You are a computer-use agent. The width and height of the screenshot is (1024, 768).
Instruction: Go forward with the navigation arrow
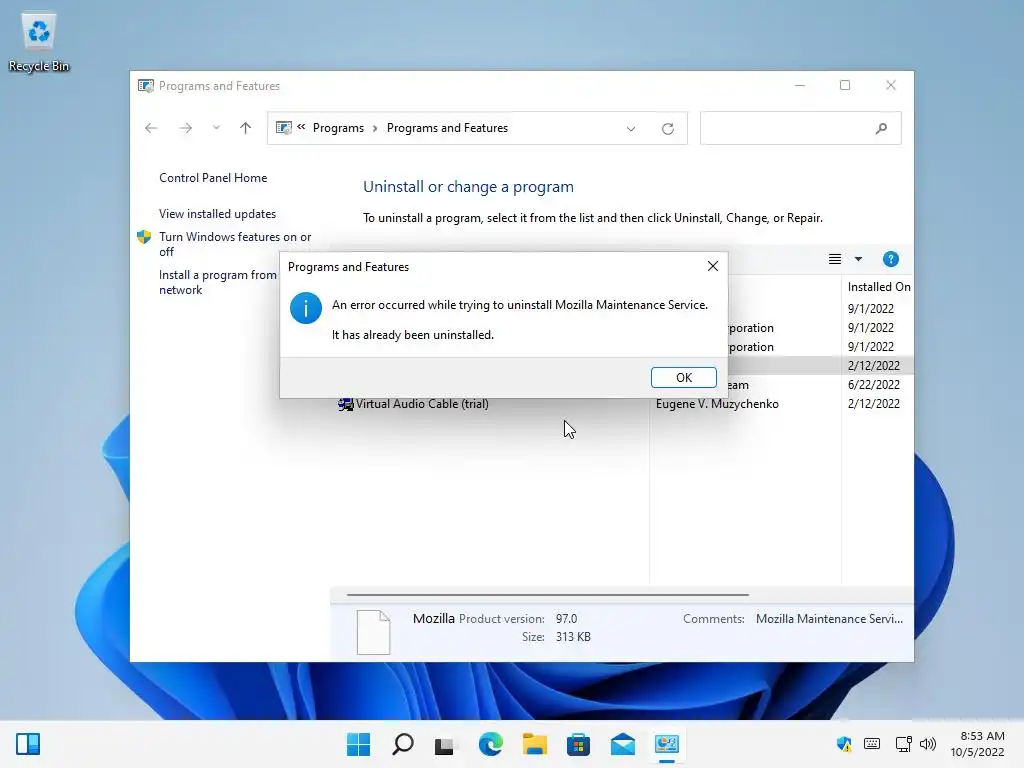pyautogui.click(x=186, y=128)
